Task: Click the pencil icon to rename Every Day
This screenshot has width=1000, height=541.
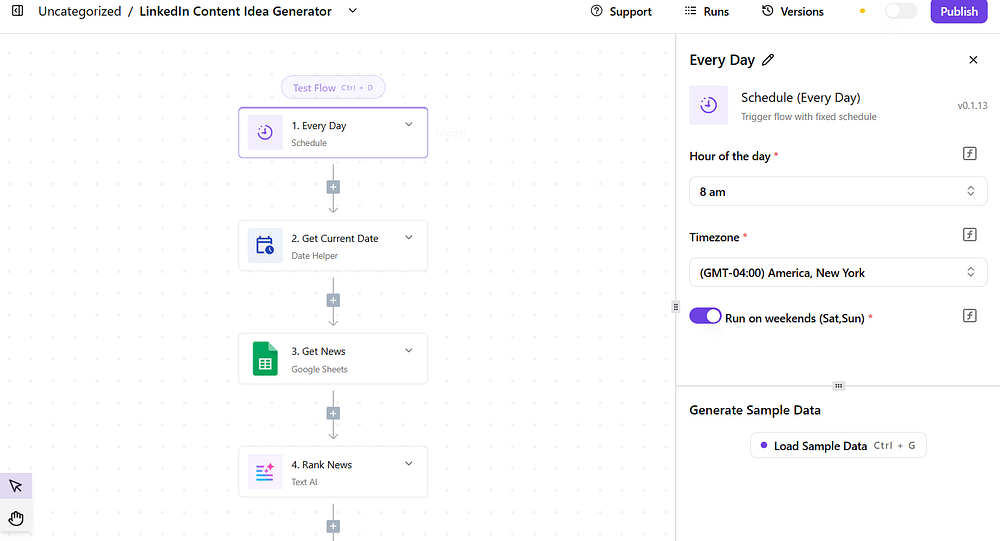Action: (x=768, y=60)
